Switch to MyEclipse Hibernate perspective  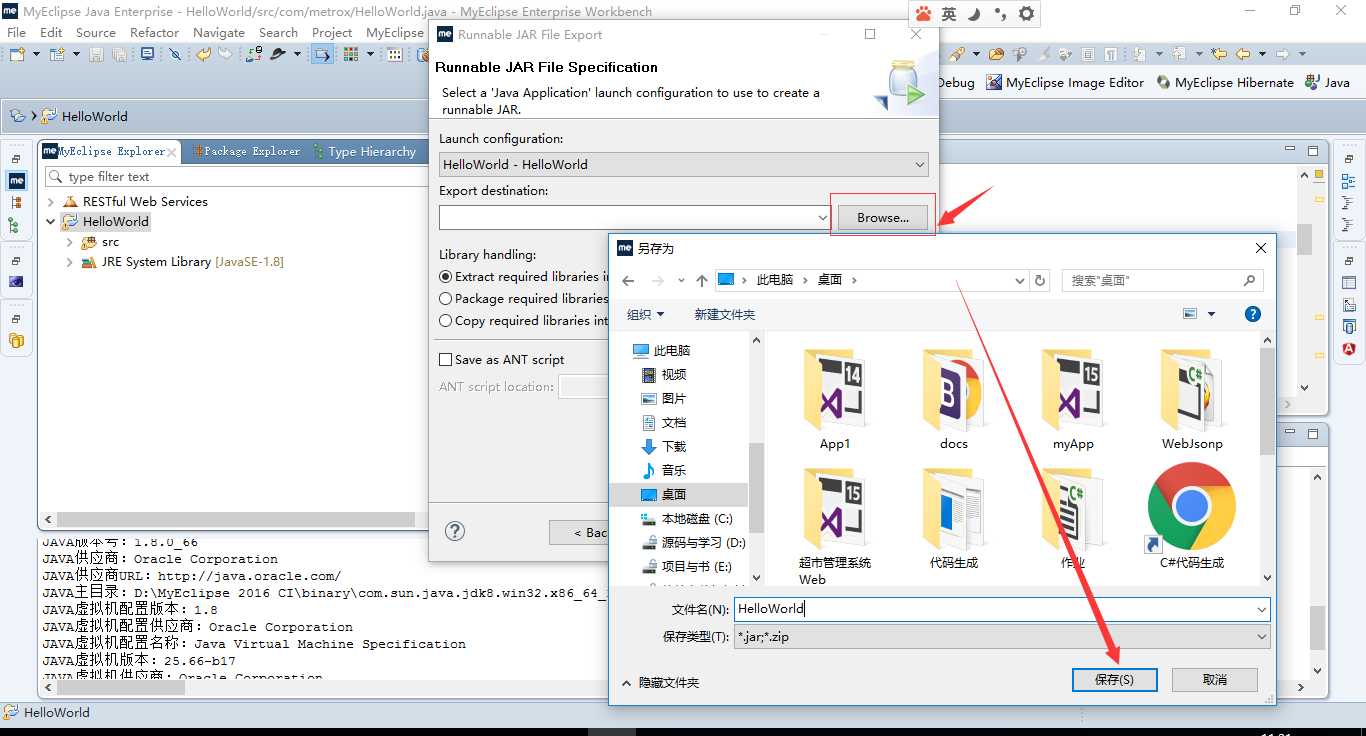[x=1225, y=83]
